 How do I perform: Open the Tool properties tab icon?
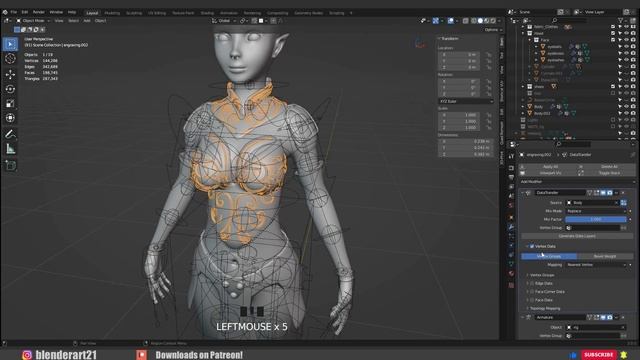511,156
